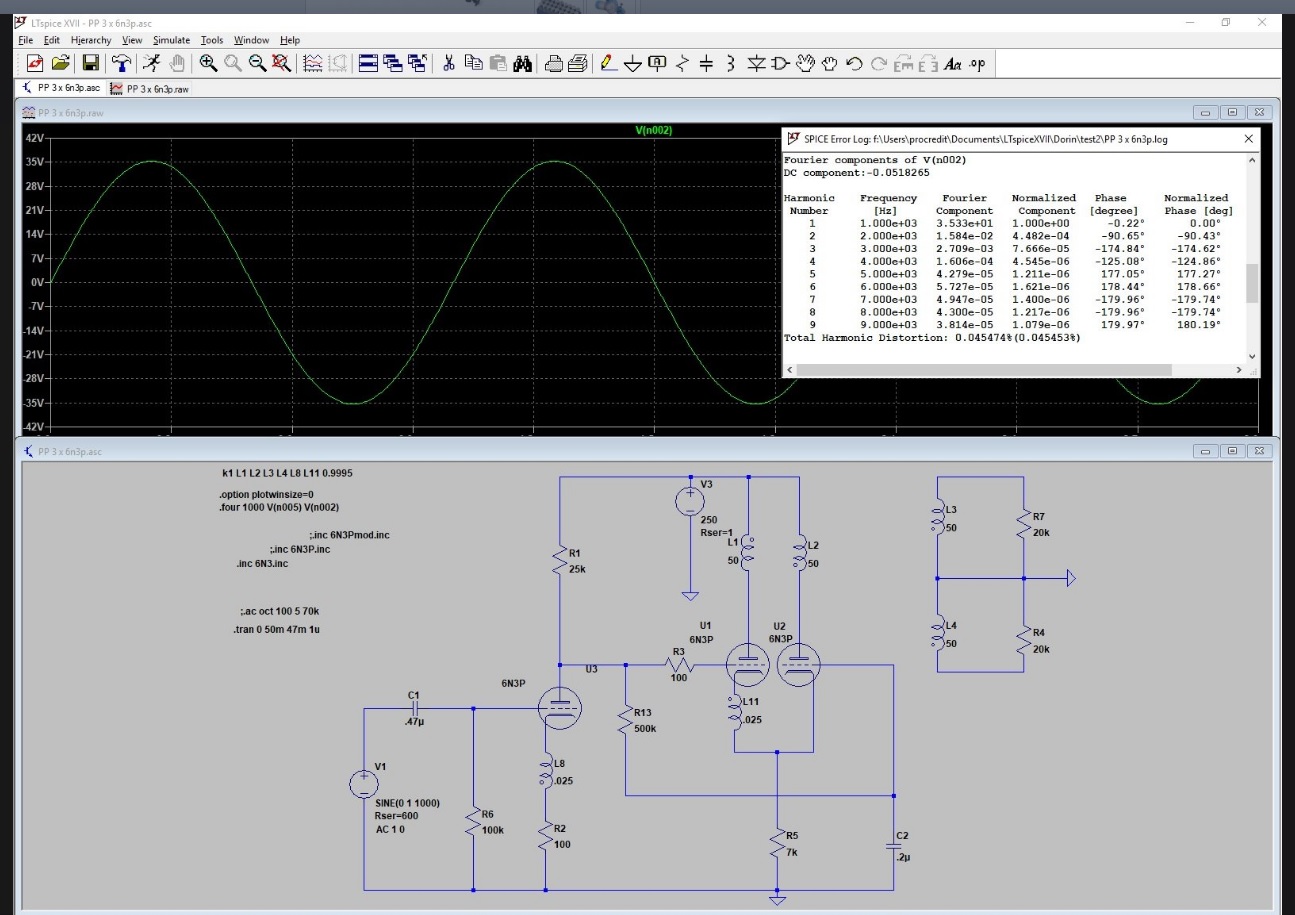Select the Diode tool in the toolbar
Viewport: 1295px width, 915px height.
(757, 64)
